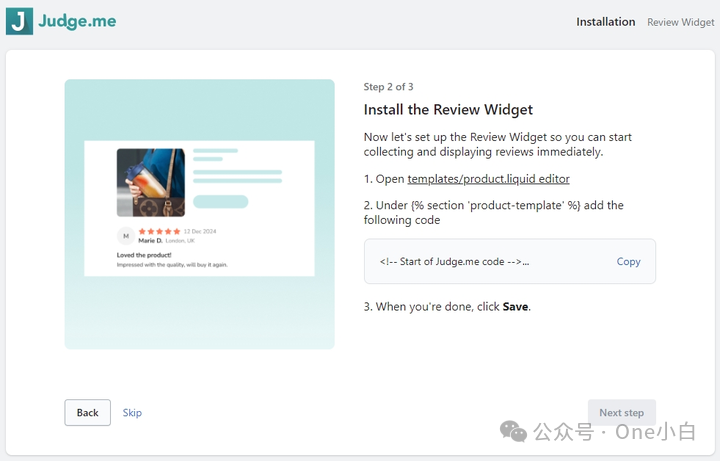The height and width of the screenshot is (461, 720).
Task: Proceed with the Next step button
Action: tap(621, 413)
